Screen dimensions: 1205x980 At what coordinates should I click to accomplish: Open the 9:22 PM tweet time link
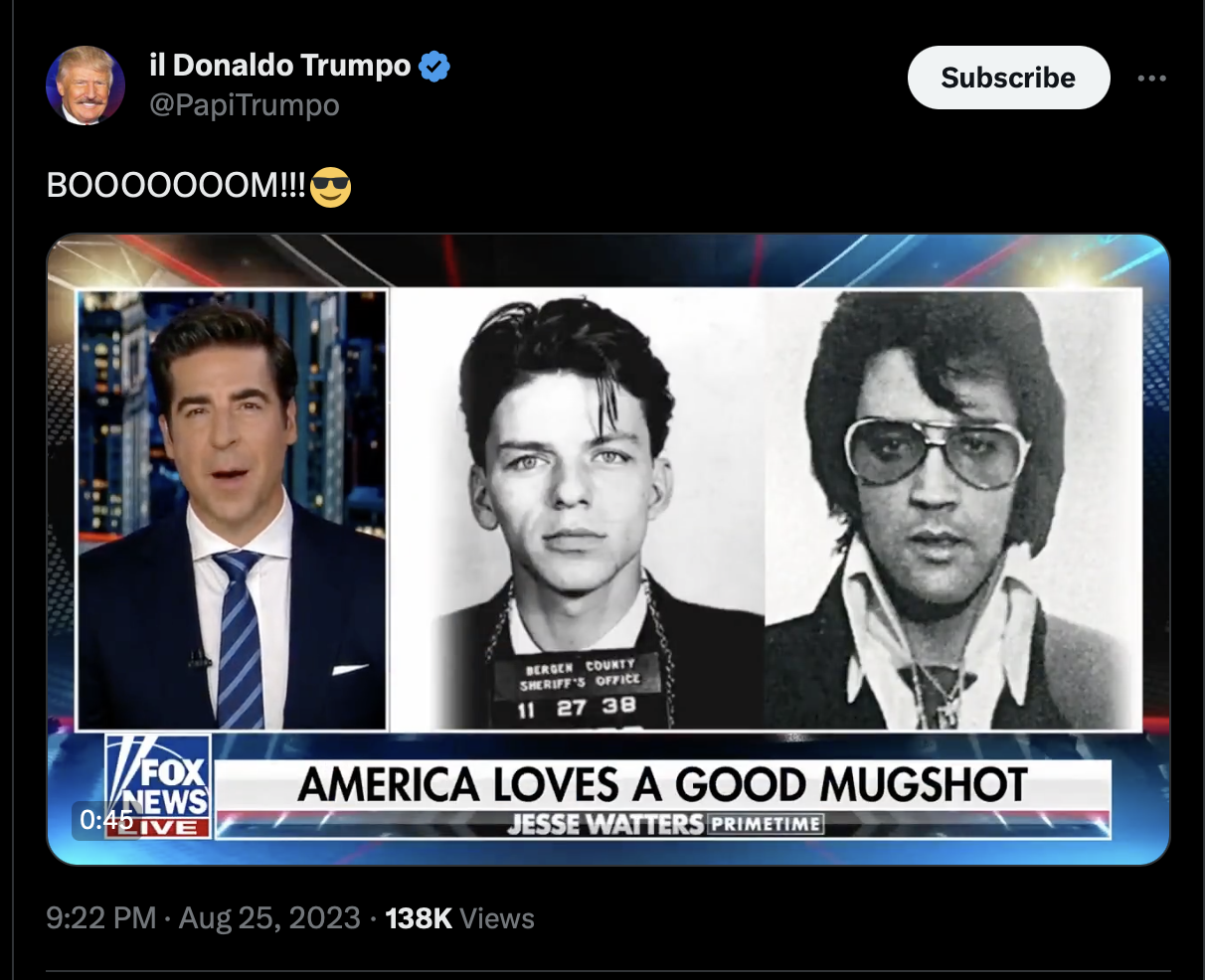(x=101, y=917)
